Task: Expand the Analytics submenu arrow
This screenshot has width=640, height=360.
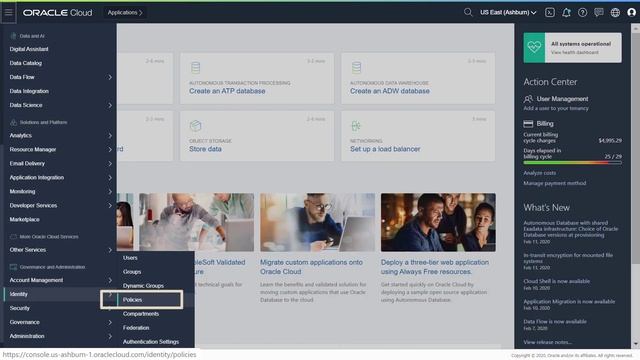Action: 110,136
